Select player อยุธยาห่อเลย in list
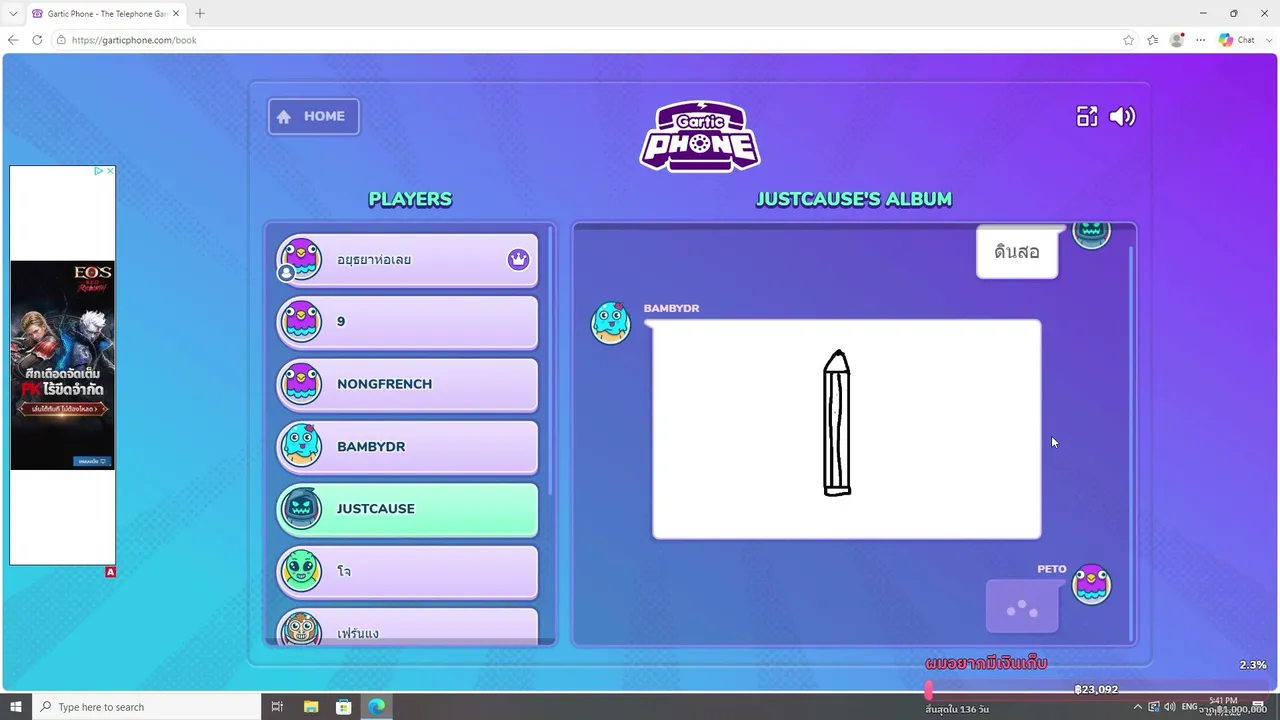Image resolution: width=1280 pixels, height=720 pixels. coord(407,260)
